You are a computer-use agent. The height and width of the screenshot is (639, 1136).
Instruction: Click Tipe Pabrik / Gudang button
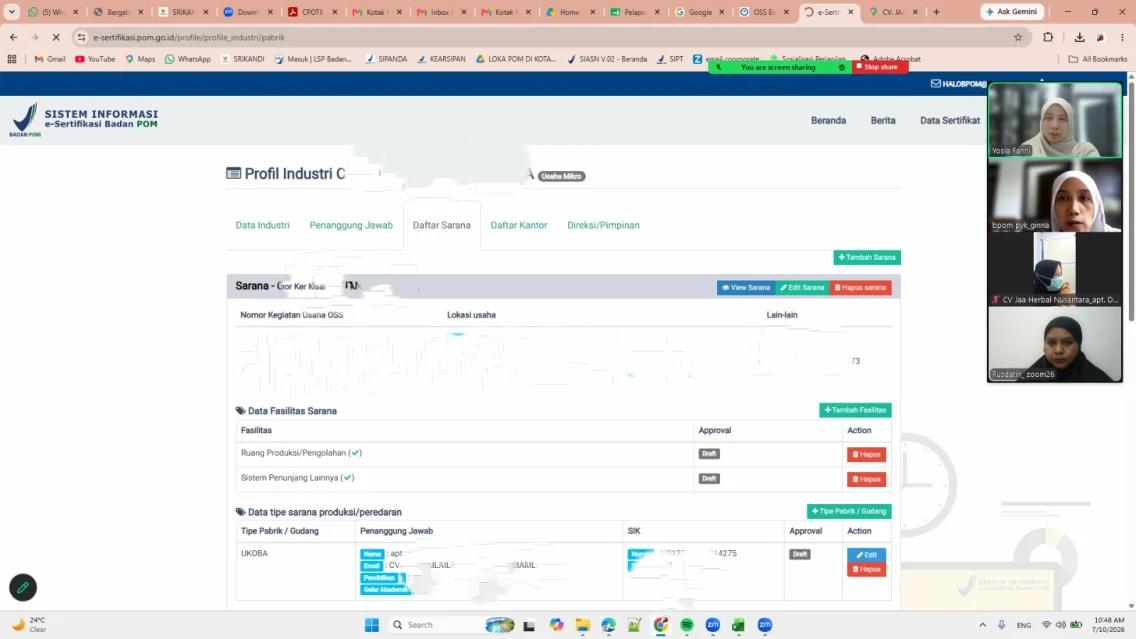pos(849,511)
